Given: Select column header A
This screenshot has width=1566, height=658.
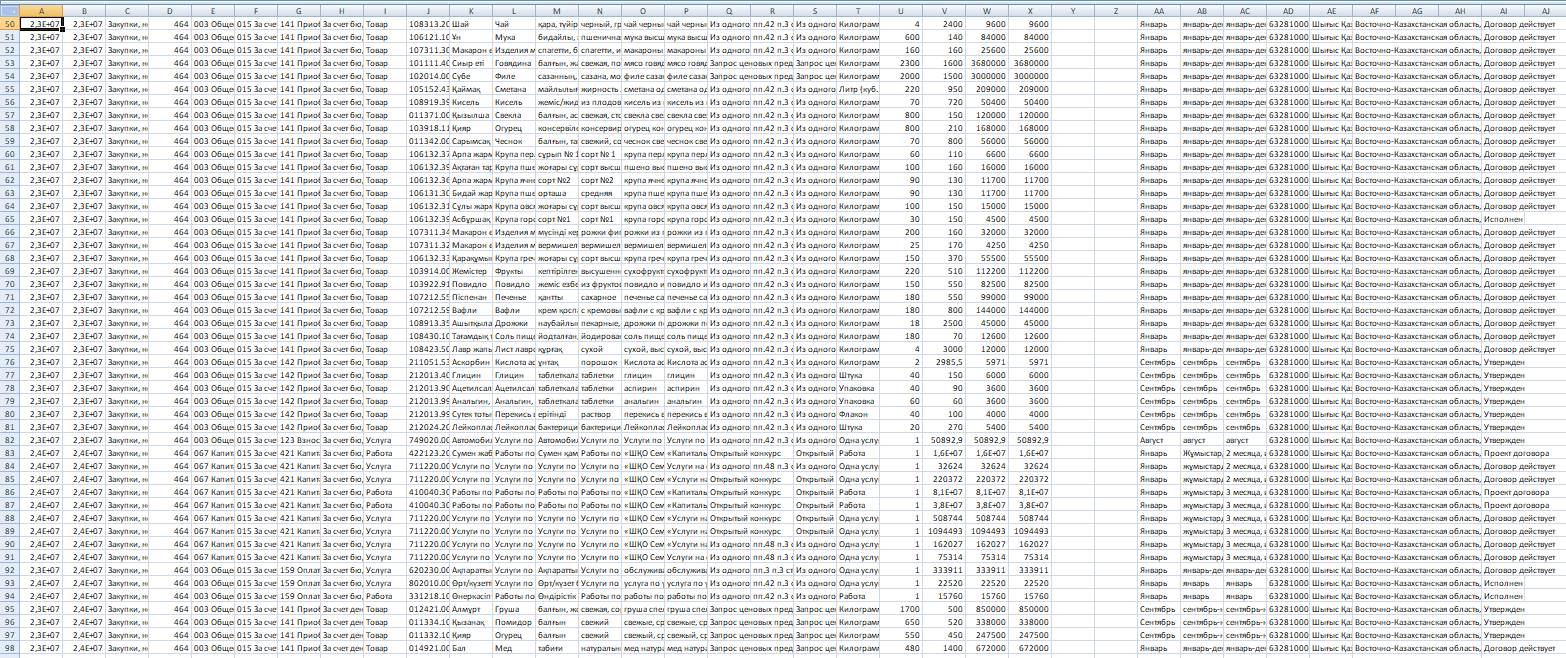Looking at the screenshot, I should 41,9.
